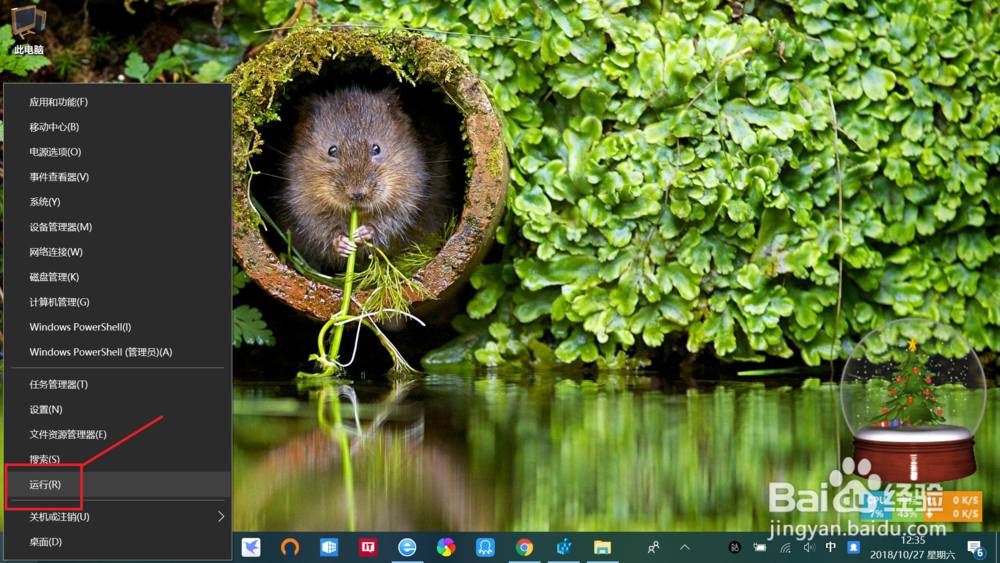Open the People icon on taskbar
This screenshot has height=563, width=1000.
tap(653, 547)
